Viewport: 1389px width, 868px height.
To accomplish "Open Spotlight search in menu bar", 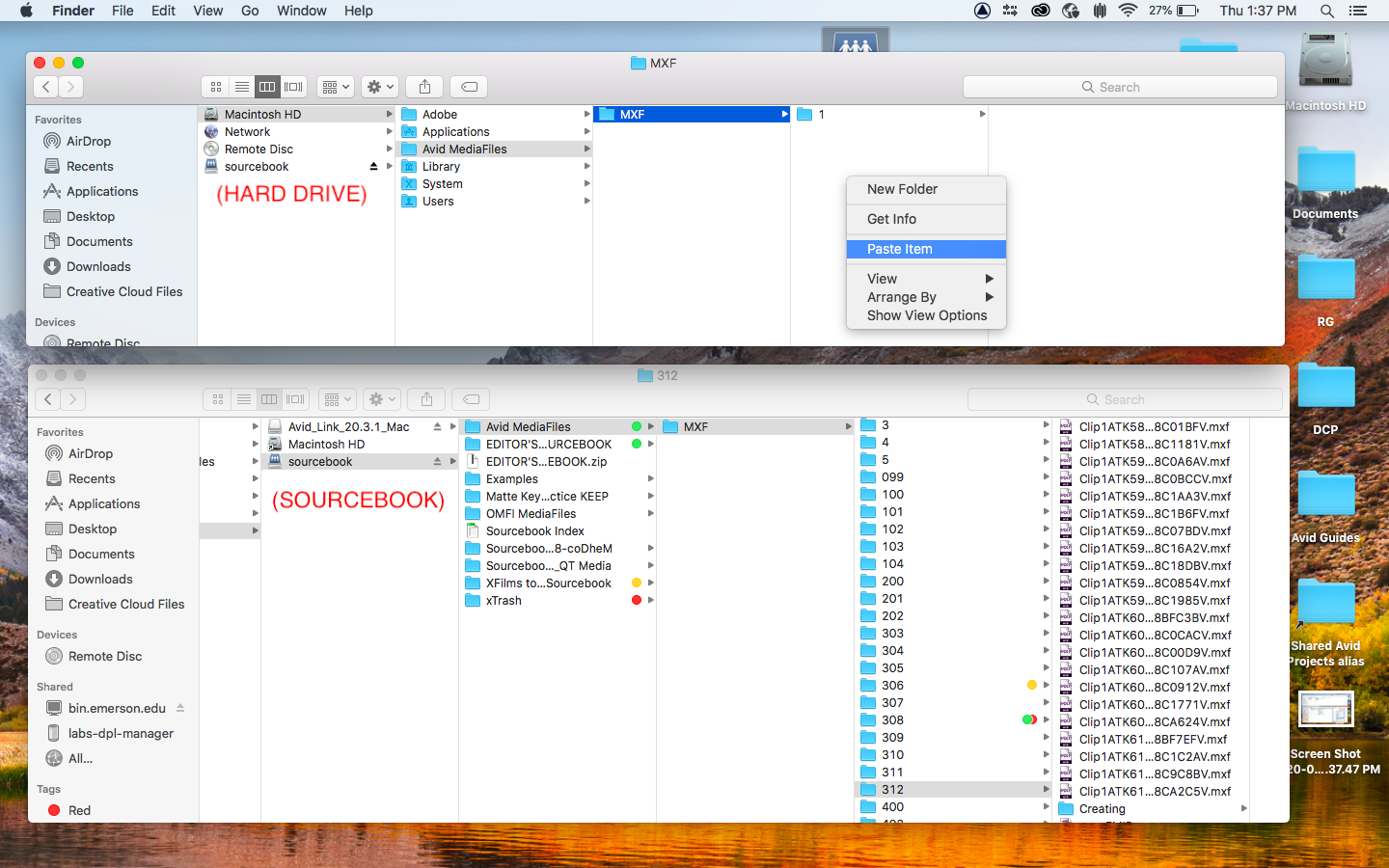I will [x=1327, y=11].
